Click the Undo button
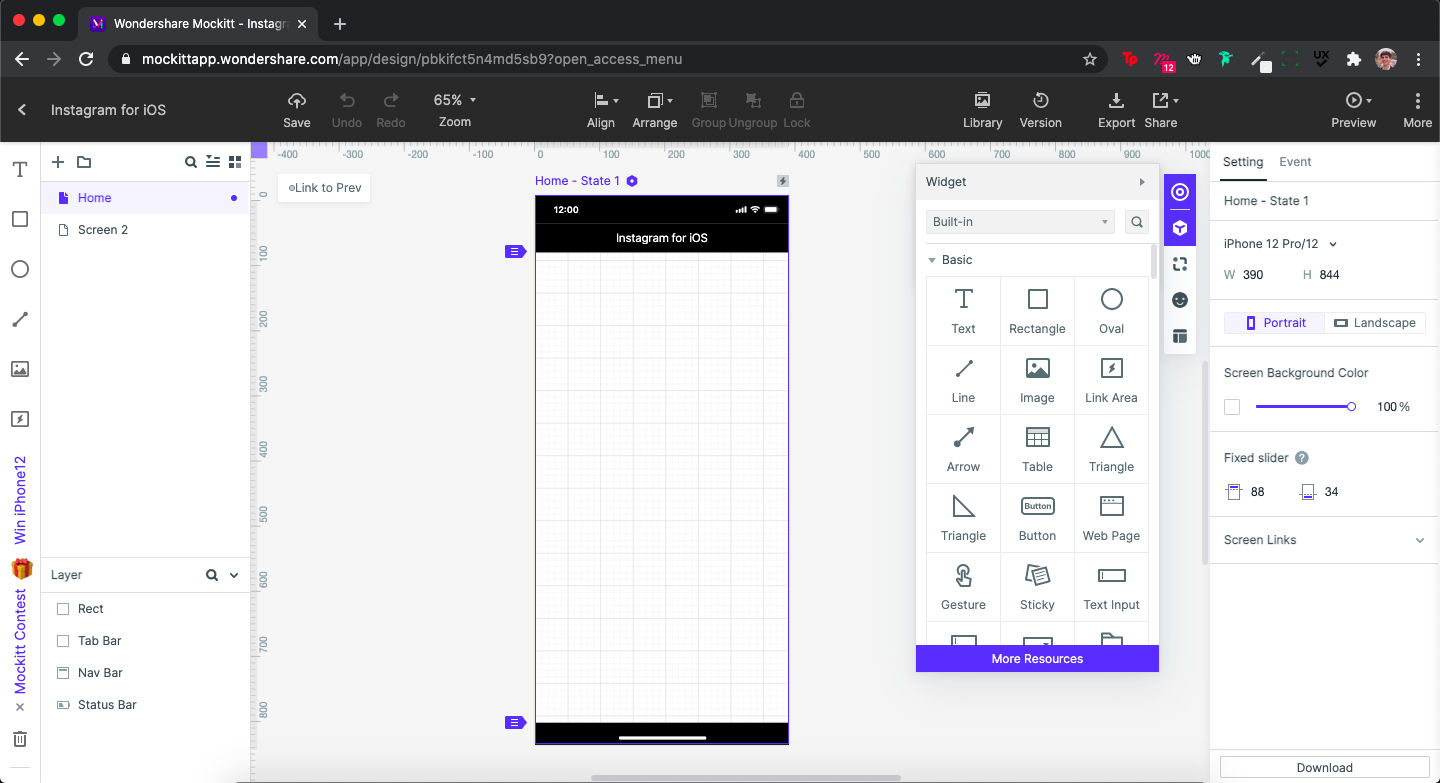The height and width of the screenshot is (783, 1440). click(x=347, y=110)
